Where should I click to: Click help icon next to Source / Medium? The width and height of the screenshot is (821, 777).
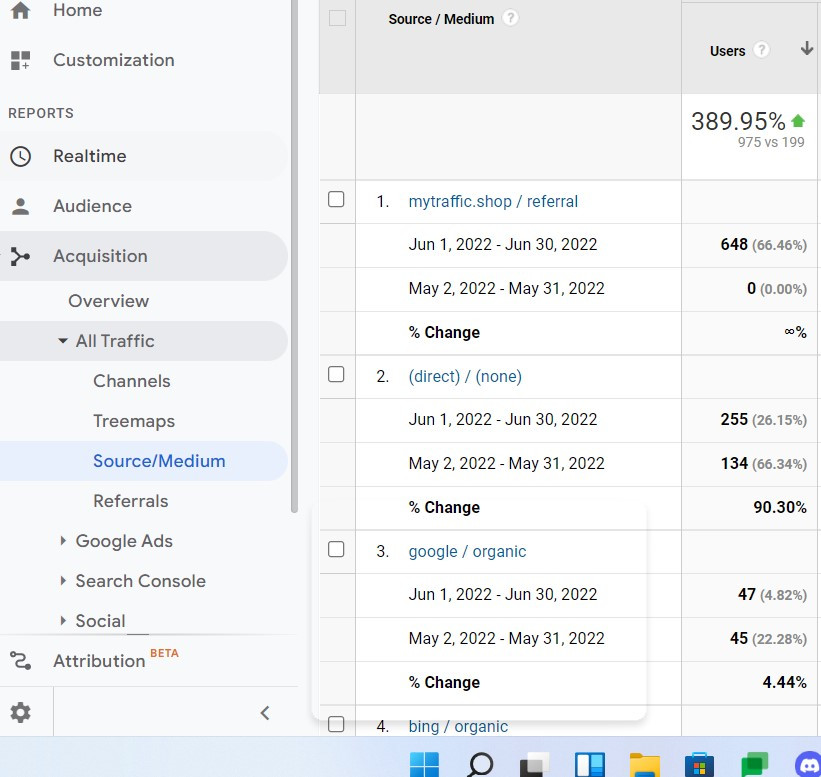[x=511, y=18]
